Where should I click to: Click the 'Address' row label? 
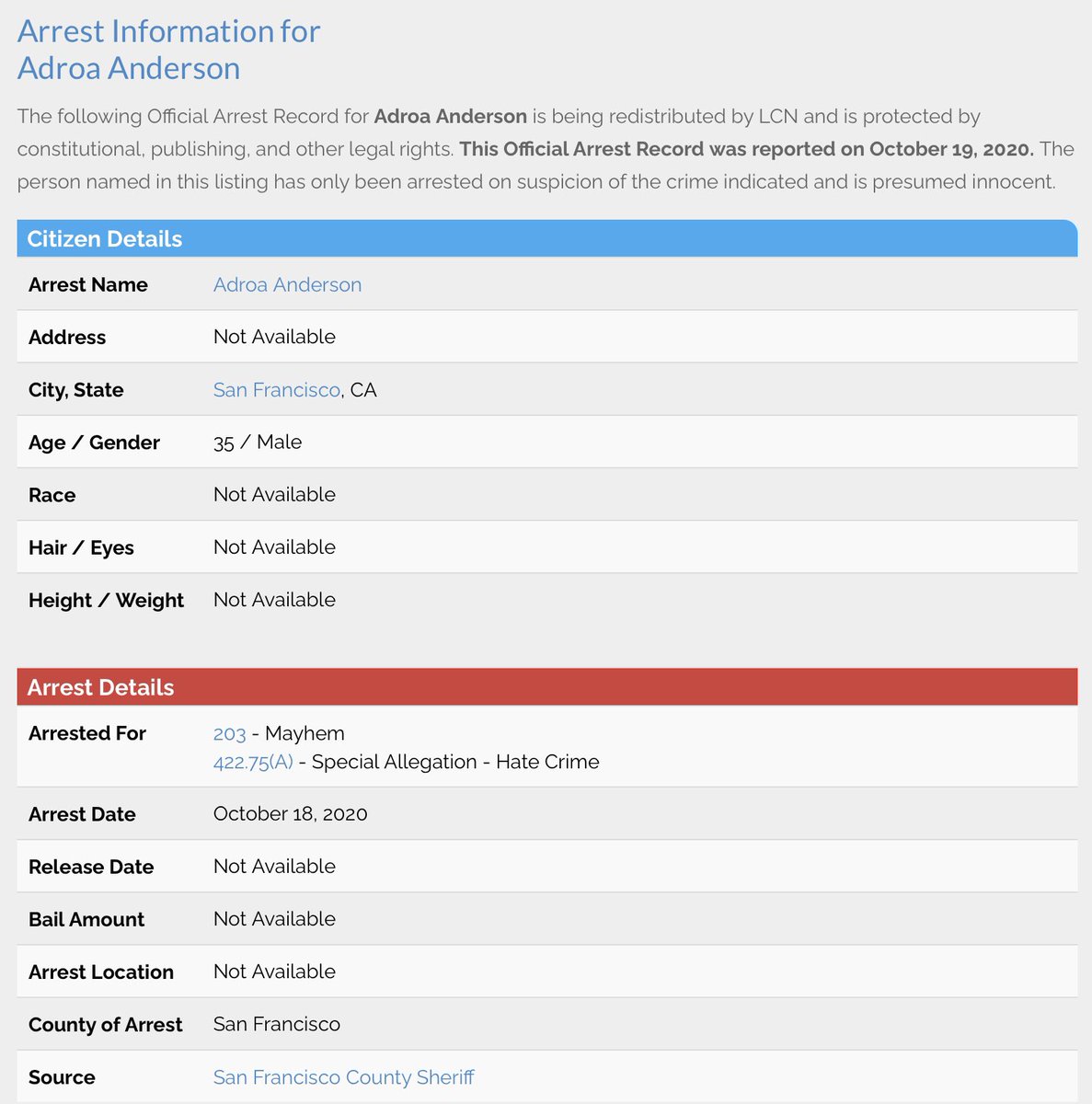67,338
